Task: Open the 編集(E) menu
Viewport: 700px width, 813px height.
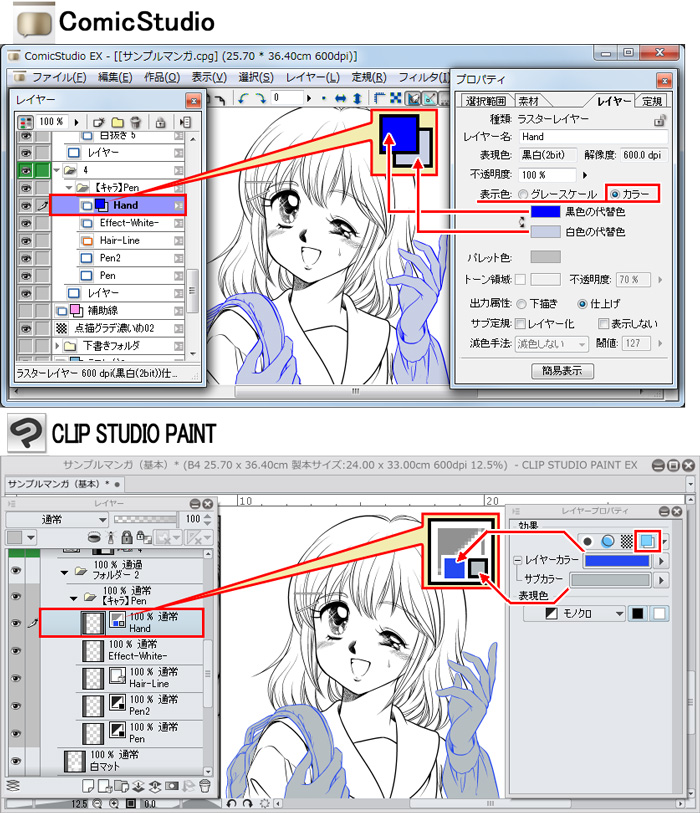Action: pos(115,78)
